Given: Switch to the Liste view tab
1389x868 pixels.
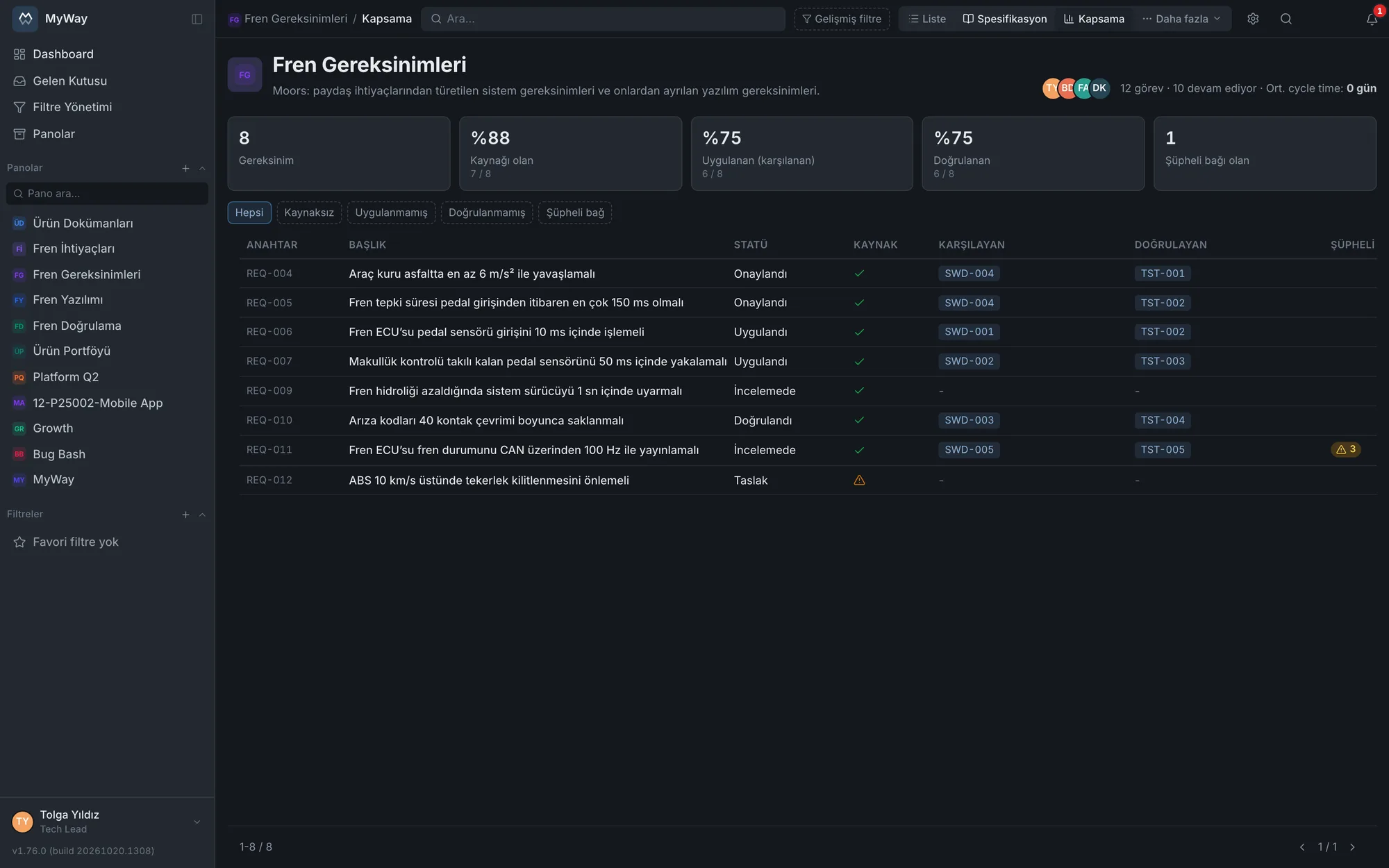Looking at the screenshot, I should tap(927, 19).
